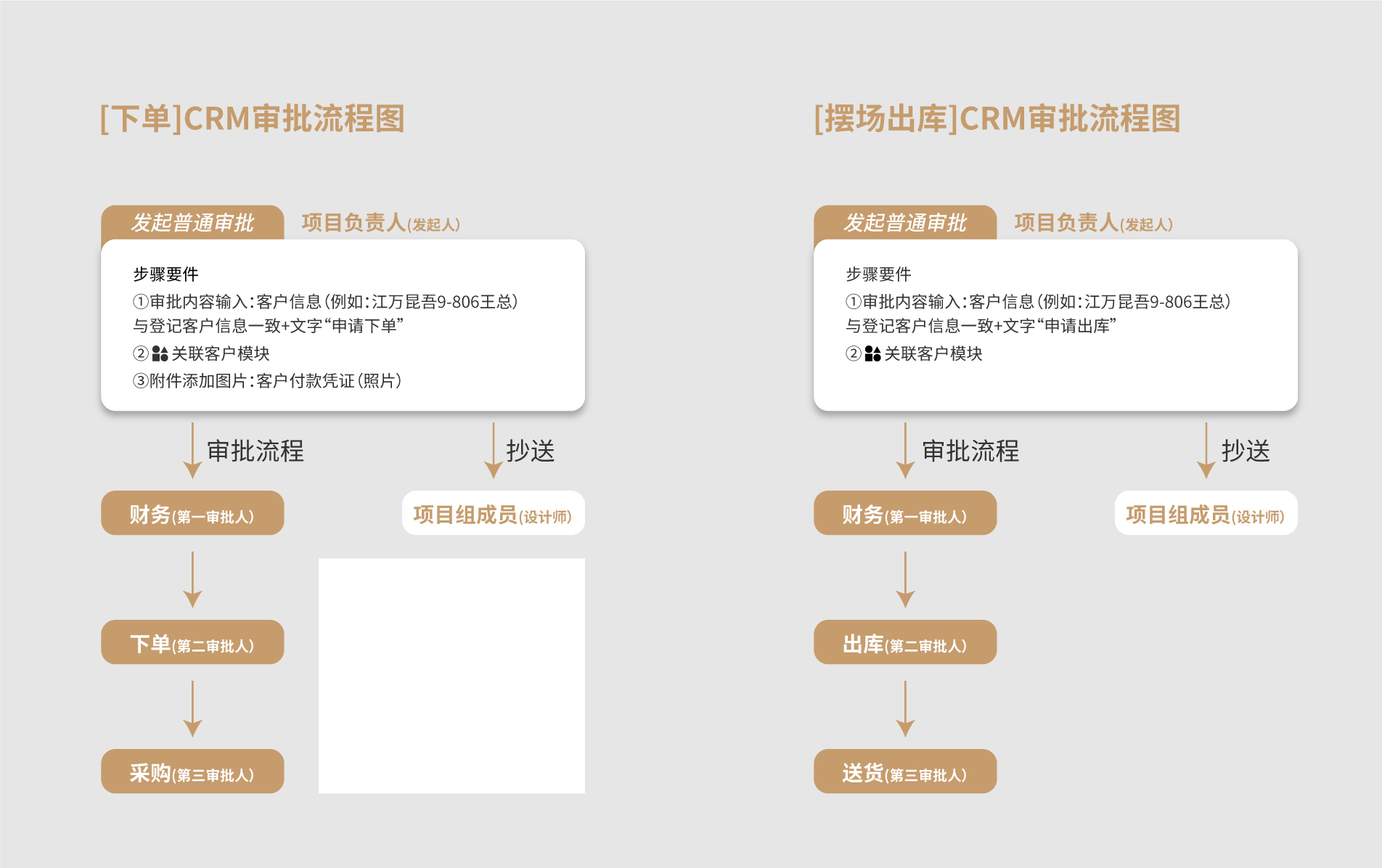Click the 采购(第三审批人) button
Viewport: 1382px width, 868px height.
[x=192, y=771]
